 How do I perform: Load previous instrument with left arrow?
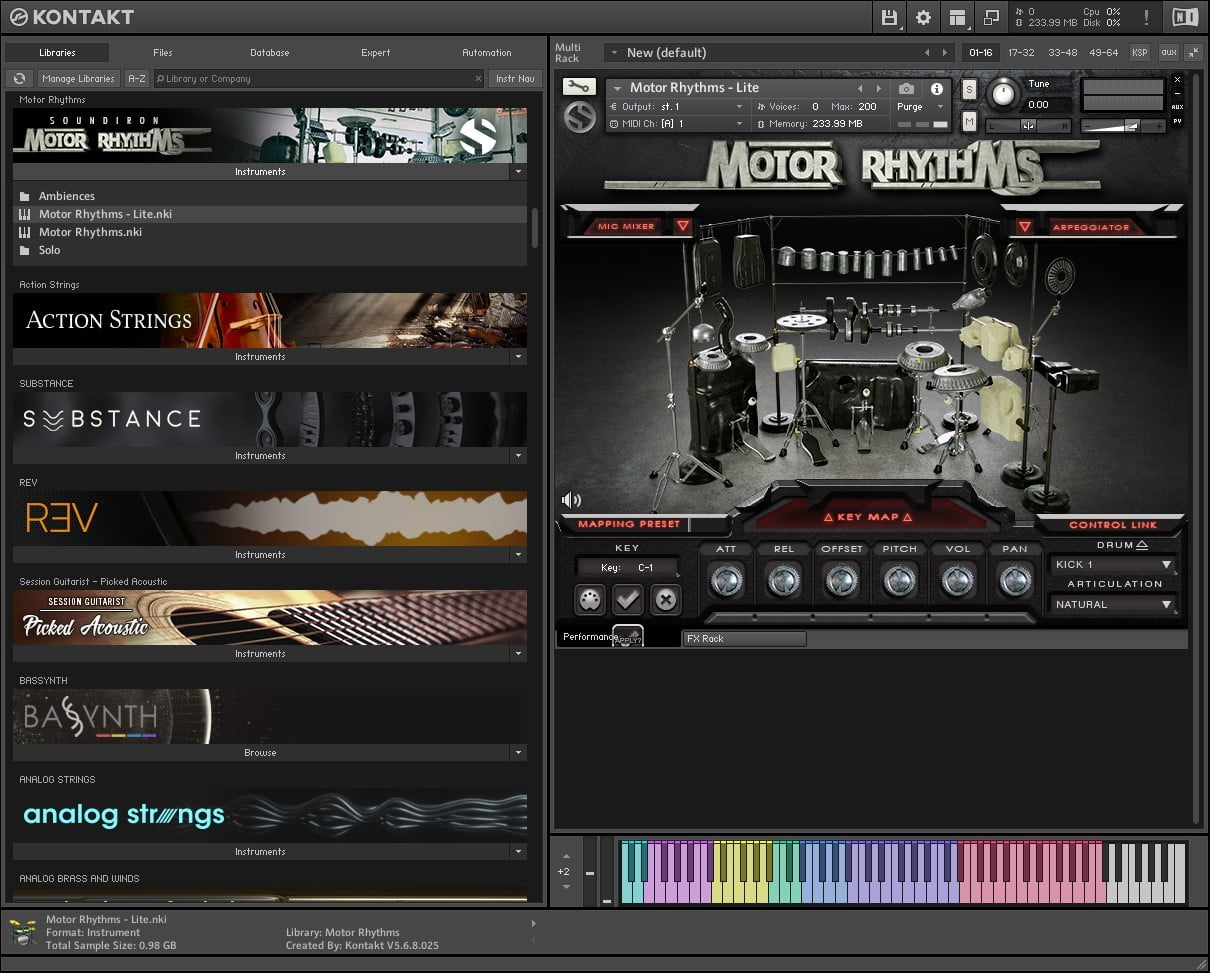[x=859, y=88]
